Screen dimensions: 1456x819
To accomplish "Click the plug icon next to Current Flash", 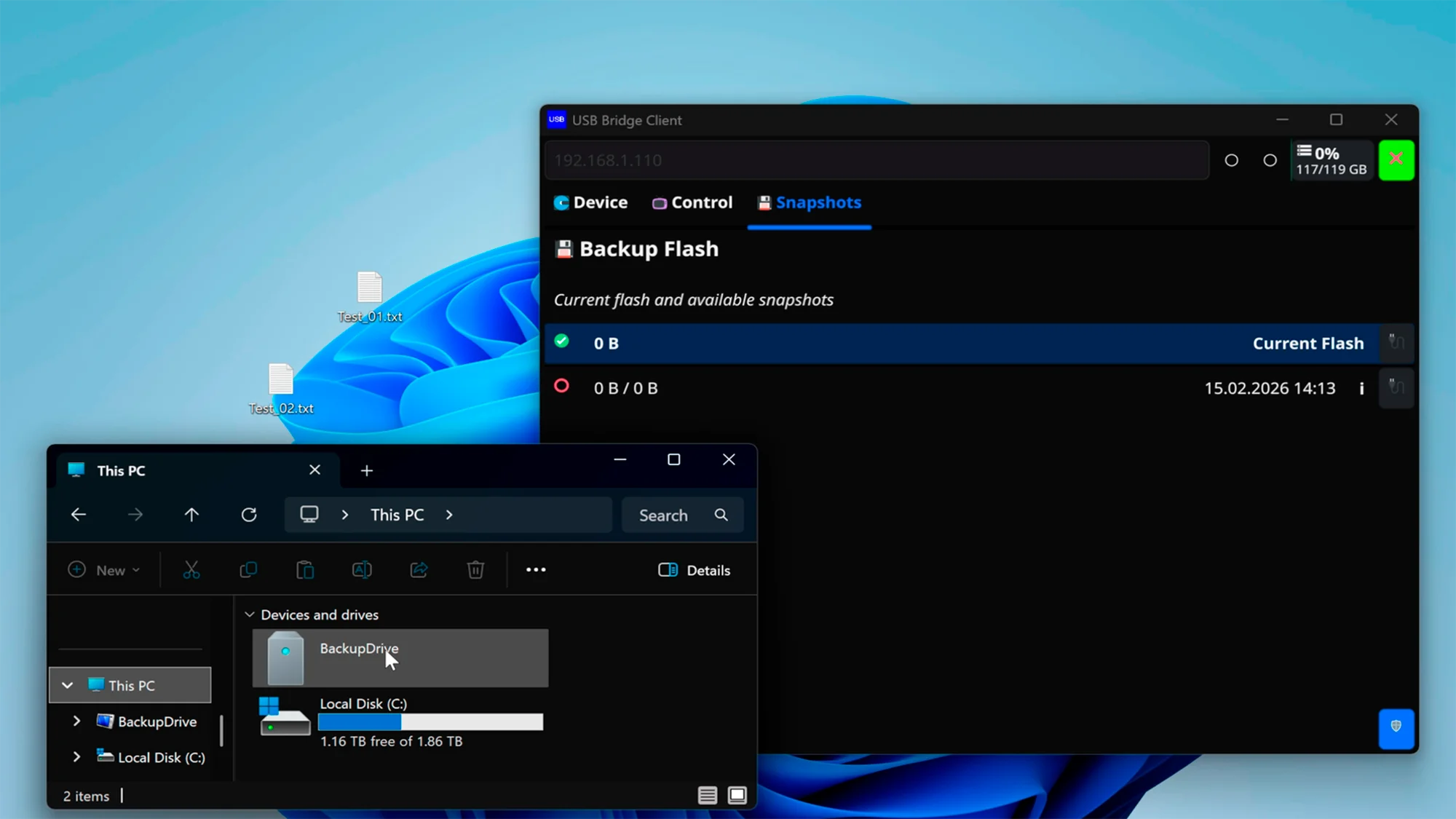I will click(1396, 342).
